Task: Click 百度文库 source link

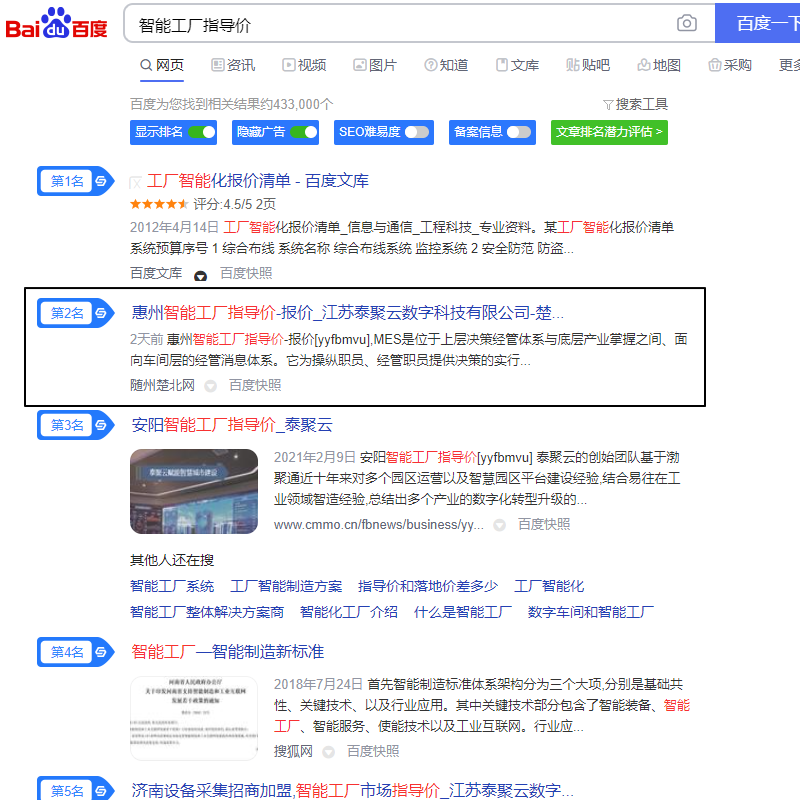Action: click(156, 273)
